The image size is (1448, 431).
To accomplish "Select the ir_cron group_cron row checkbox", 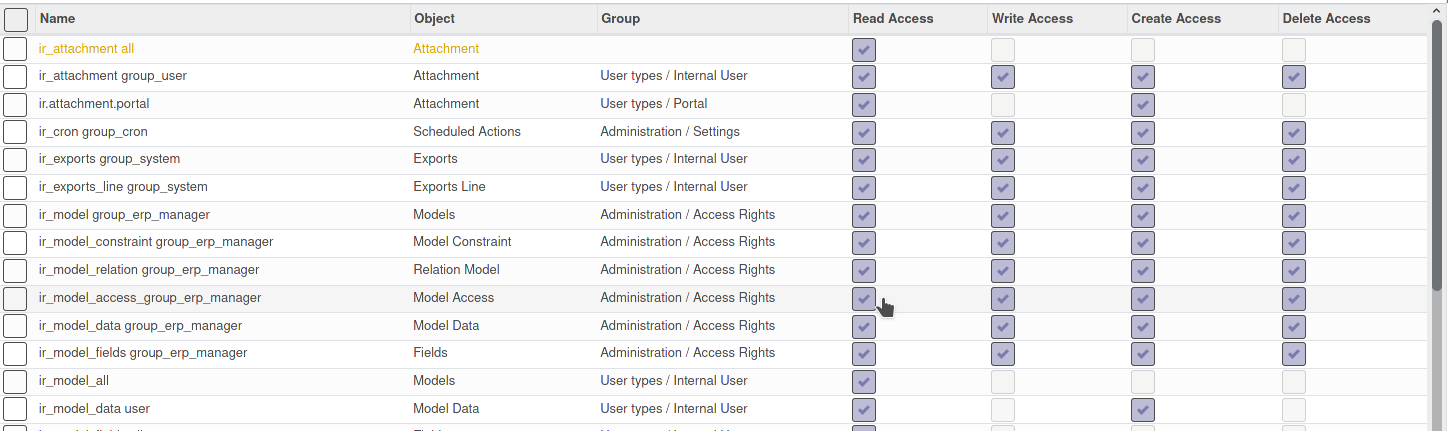I will click(x=15, y=132).
